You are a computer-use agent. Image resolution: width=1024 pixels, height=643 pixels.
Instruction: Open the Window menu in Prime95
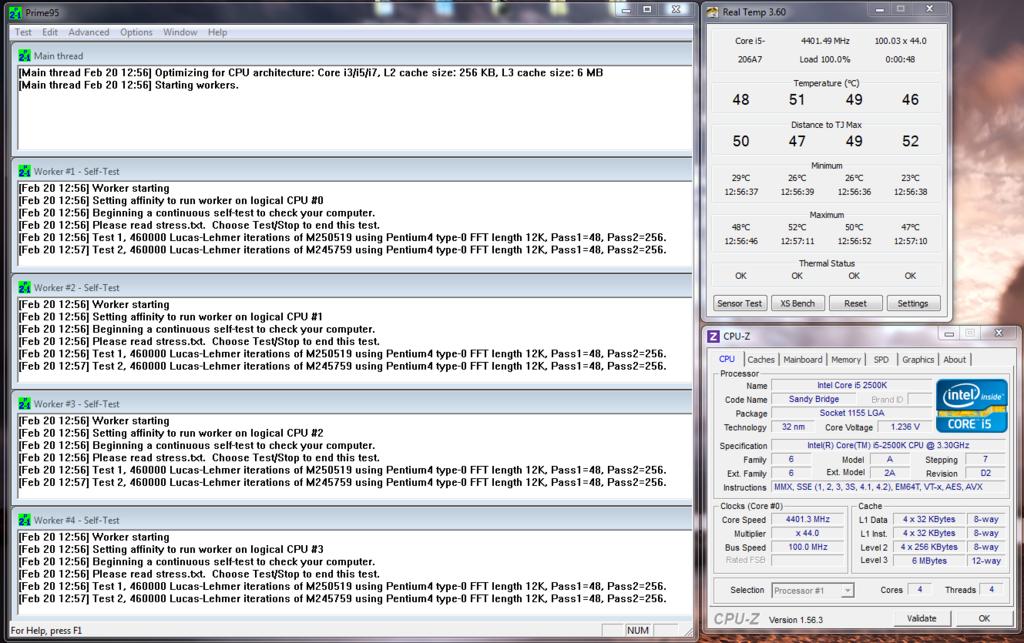180,32
